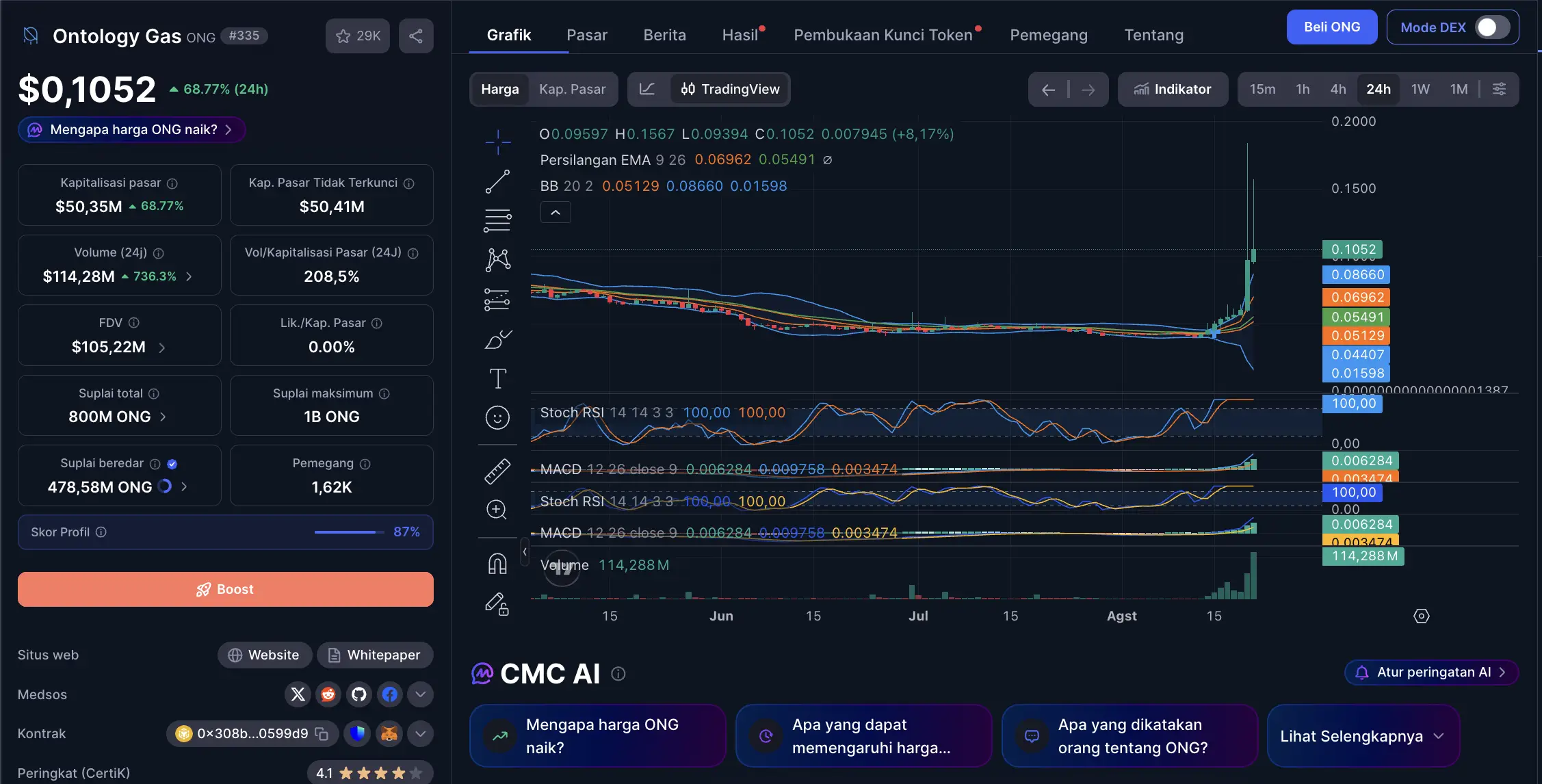Select the trend line drawing tool

tap(497, 181)
